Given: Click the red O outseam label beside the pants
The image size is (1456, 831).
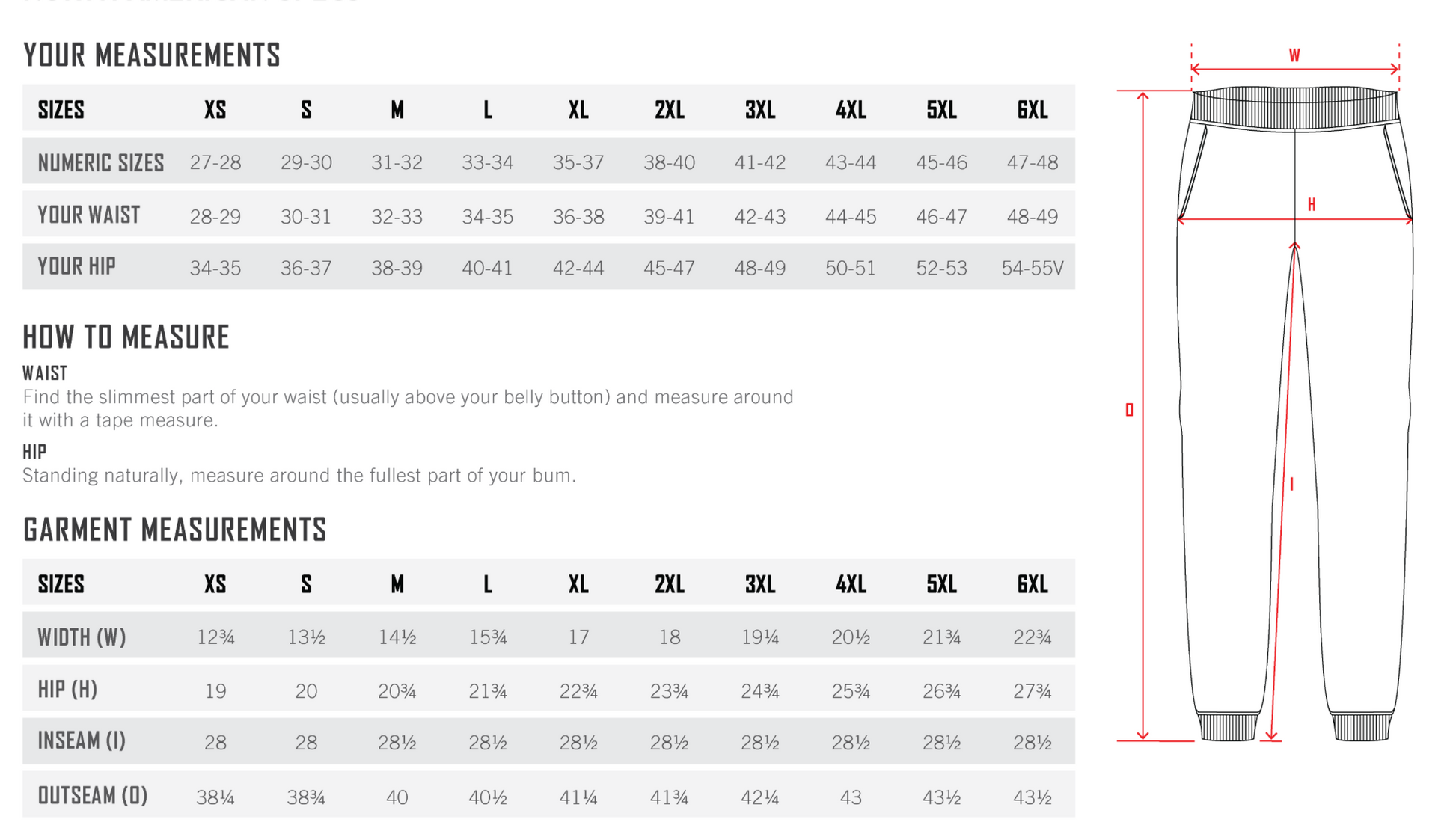Looking at the screenshot, I should click(1129, 410).
